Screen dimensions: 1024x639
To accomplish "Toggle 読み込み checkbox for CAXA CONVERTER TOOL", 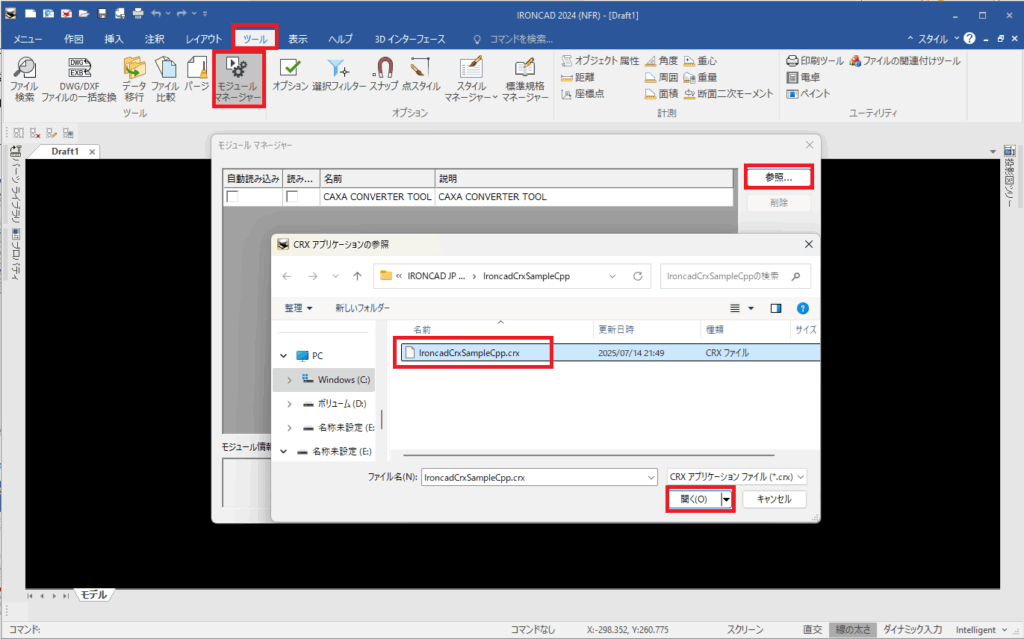I will [x=292, y=197].
